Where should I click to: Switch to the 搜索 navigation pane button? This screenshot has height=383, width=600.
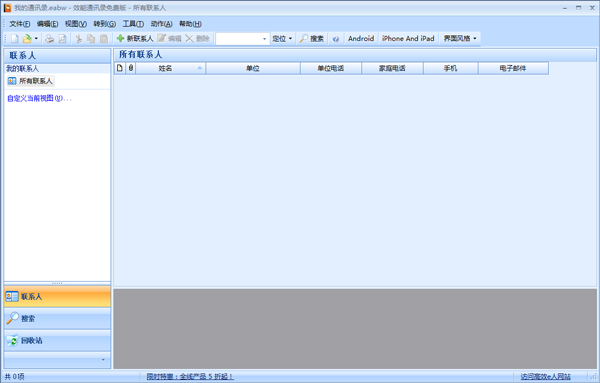point(57,318)
